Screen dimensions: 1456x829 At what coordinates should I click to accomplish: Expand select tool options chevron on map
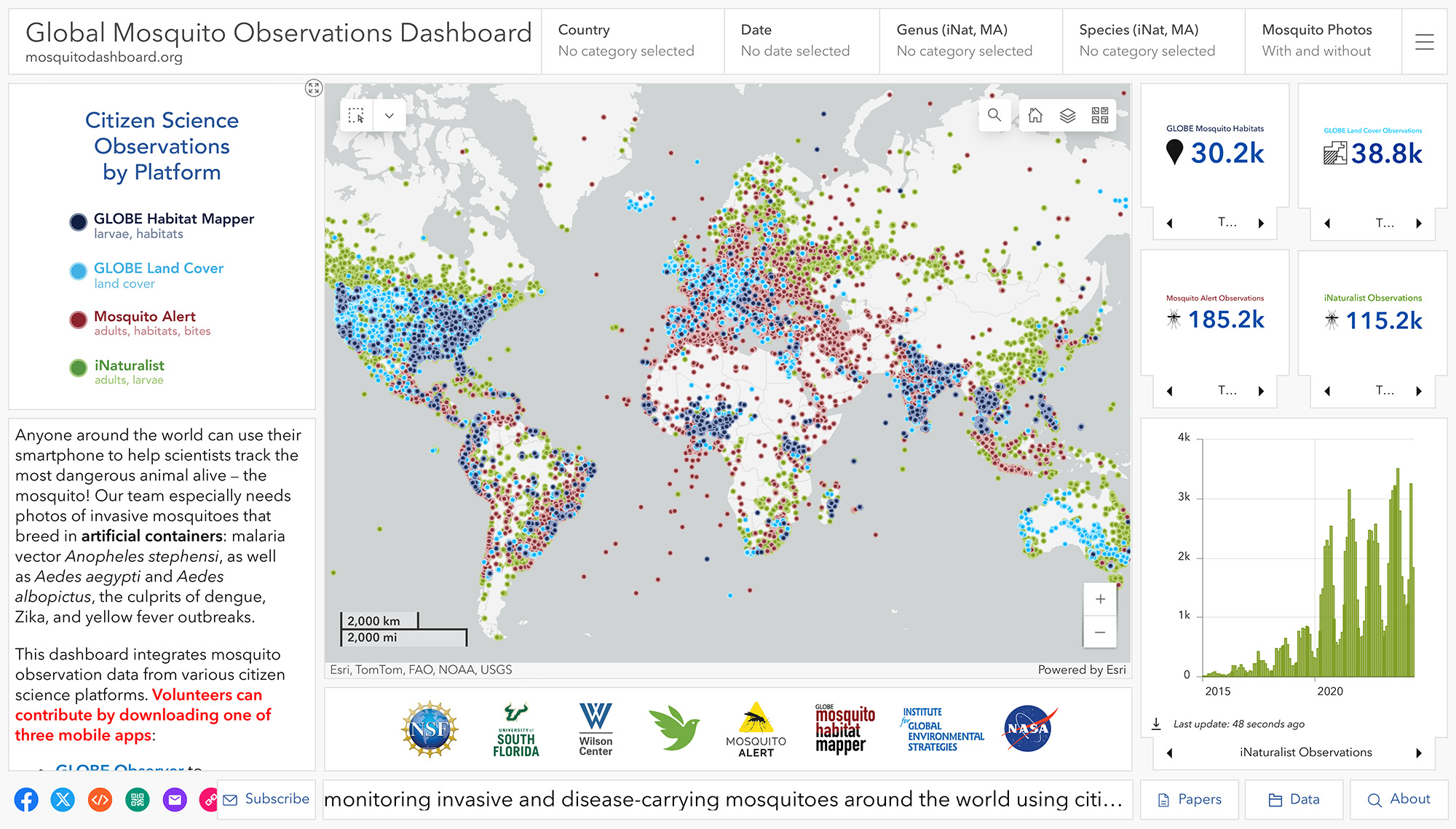(x=389, y=116)
